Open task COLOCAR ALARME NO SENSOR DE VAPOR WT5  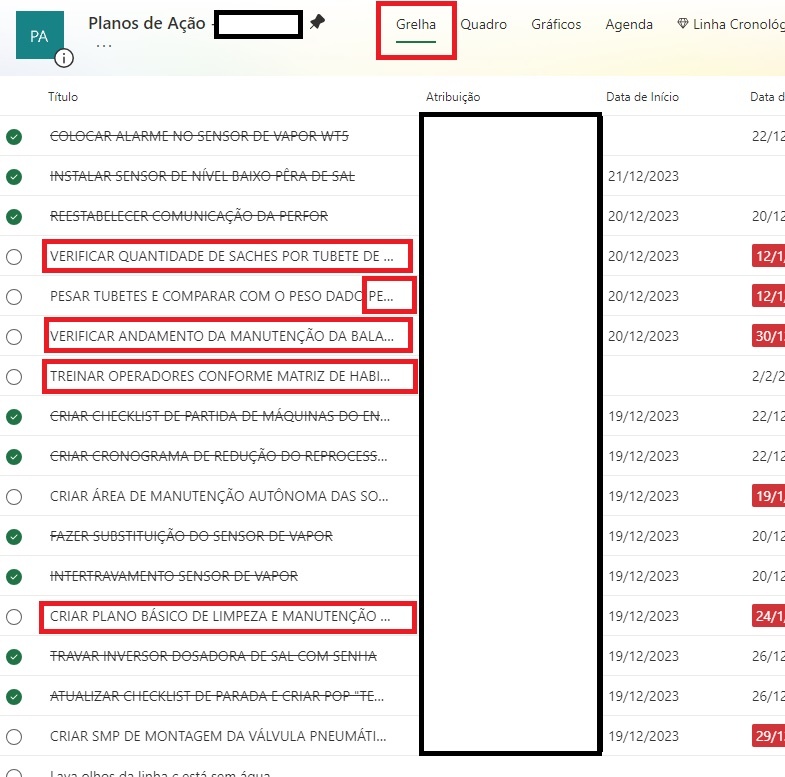coord(199,136)
